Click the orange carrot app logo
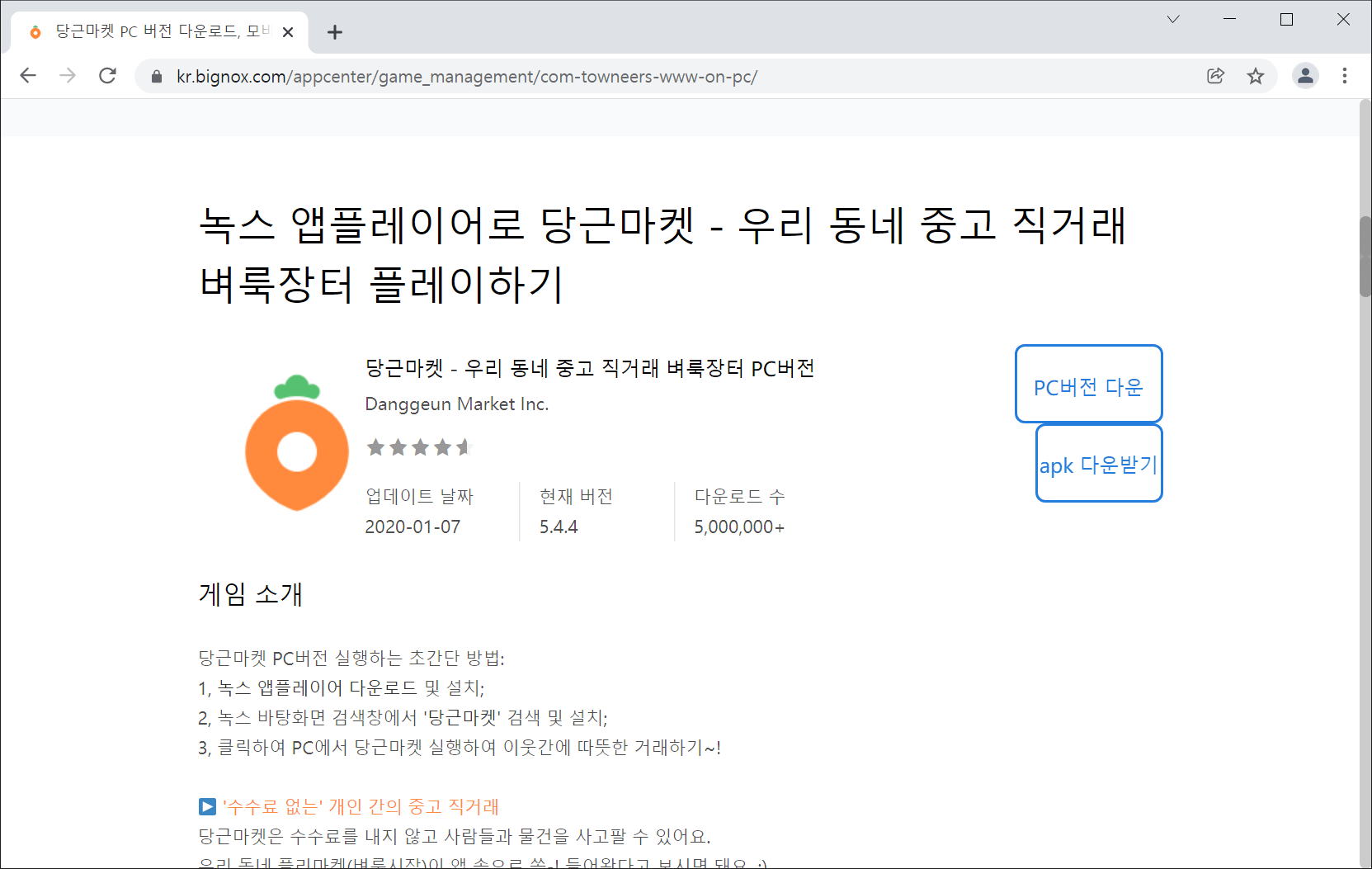 pyautogui.click(x=297, y=442)
